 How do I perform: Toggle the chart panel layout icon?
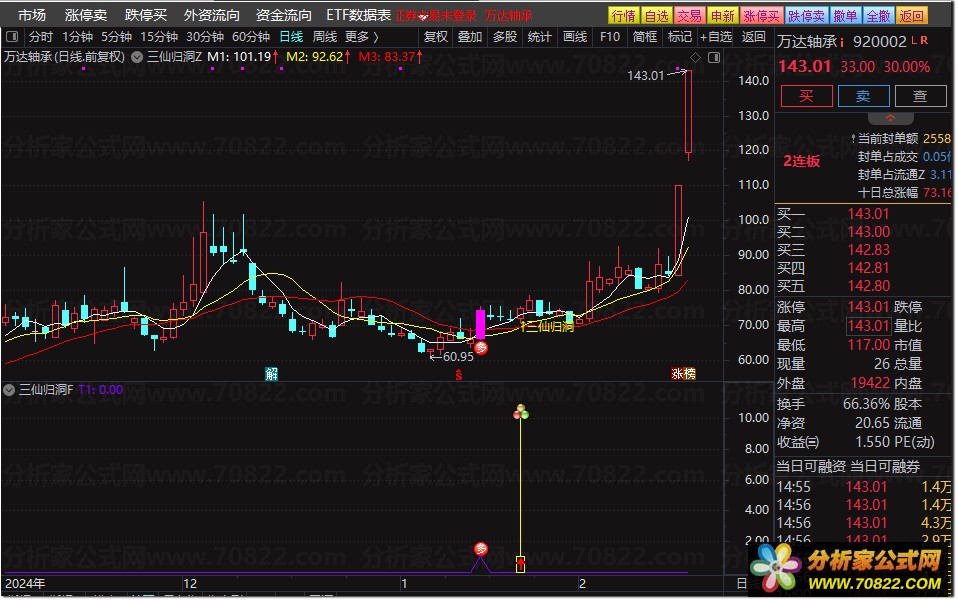tap(714, 57)
